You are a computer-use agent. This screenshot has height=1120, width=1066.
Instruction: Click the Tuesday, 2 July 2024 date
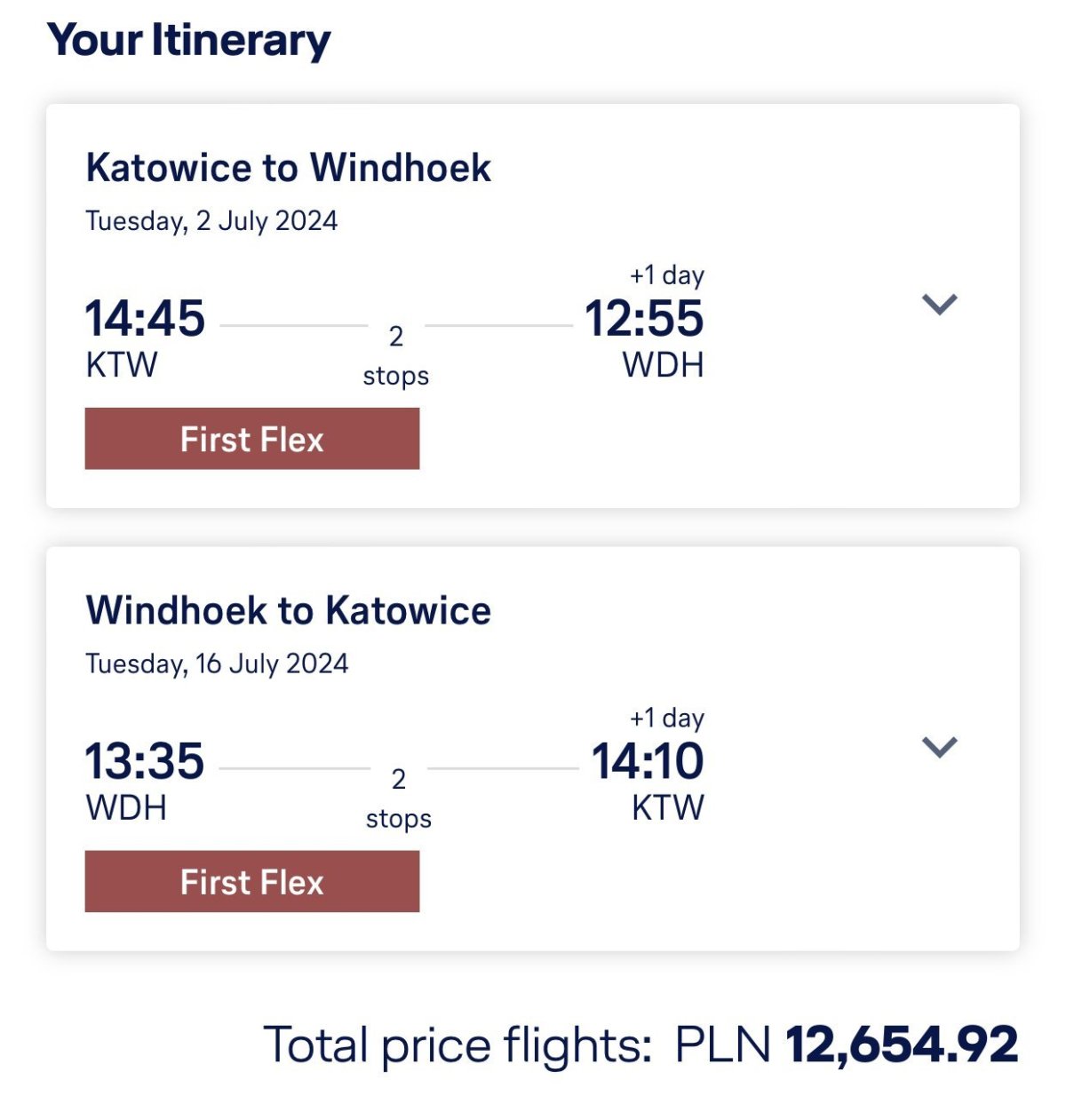(x=211, y=220)
